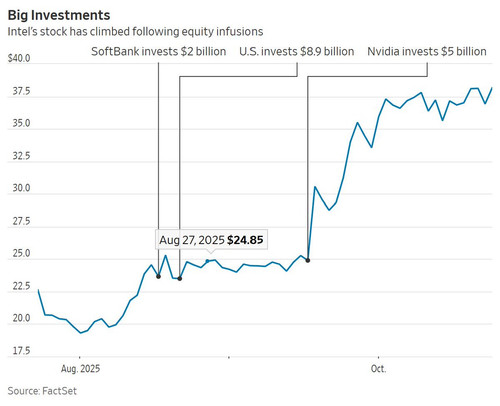Click the Aug 27, 2025 $24.85 tooltip

[x=211, y=240]
